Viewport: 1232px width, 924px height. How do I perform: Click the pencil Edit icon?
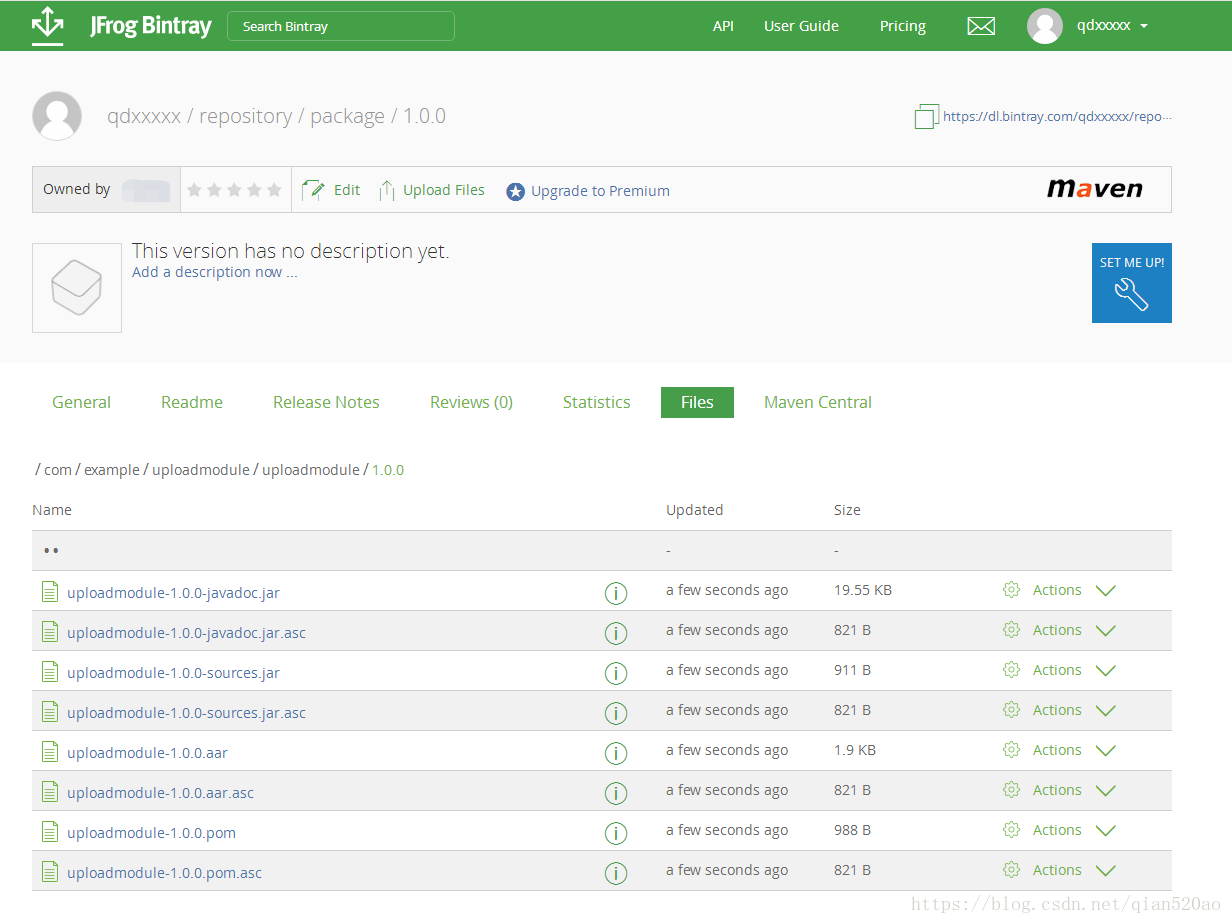(x=313, y=190)
